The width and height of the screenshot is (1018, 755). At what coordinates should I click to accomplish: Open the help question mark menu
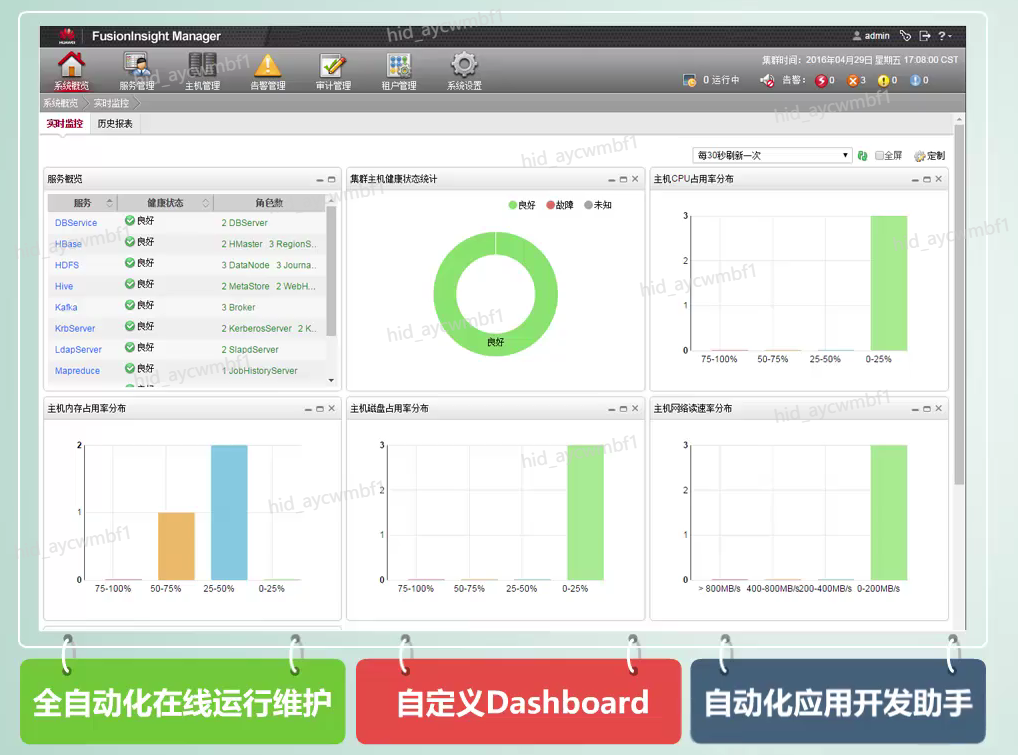pos(945,36)
